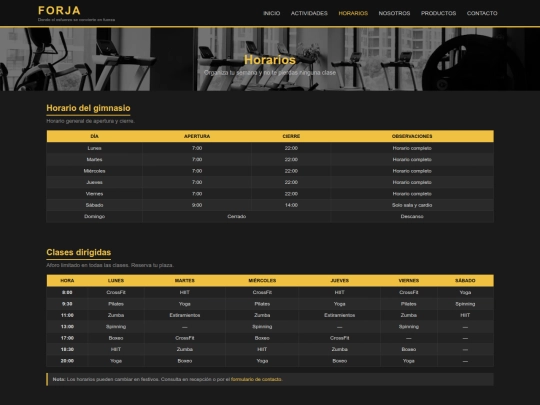The height and width of the screenshot is (405, 540).
Task: Navigate to PRODUCTOS
Action: 438,13
